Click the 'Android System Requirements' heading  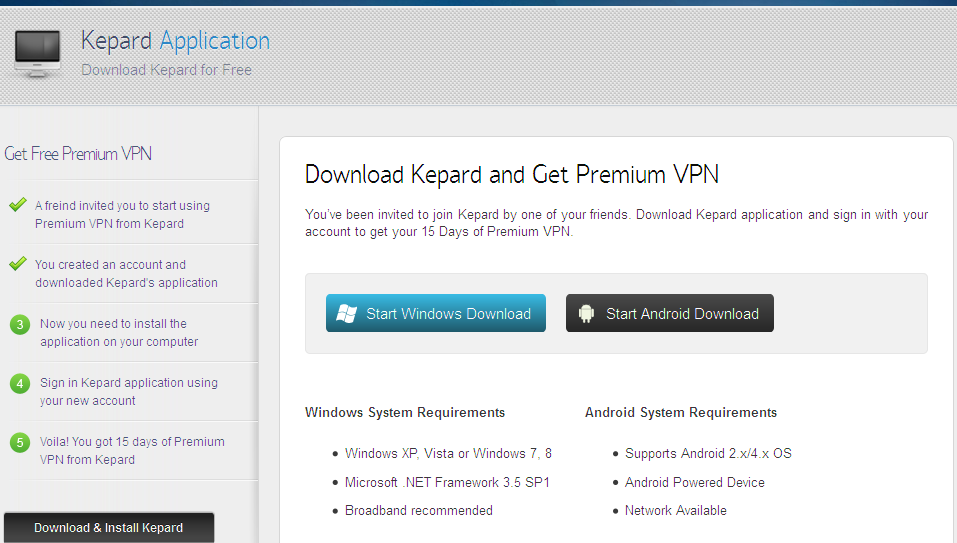(681, 412)
